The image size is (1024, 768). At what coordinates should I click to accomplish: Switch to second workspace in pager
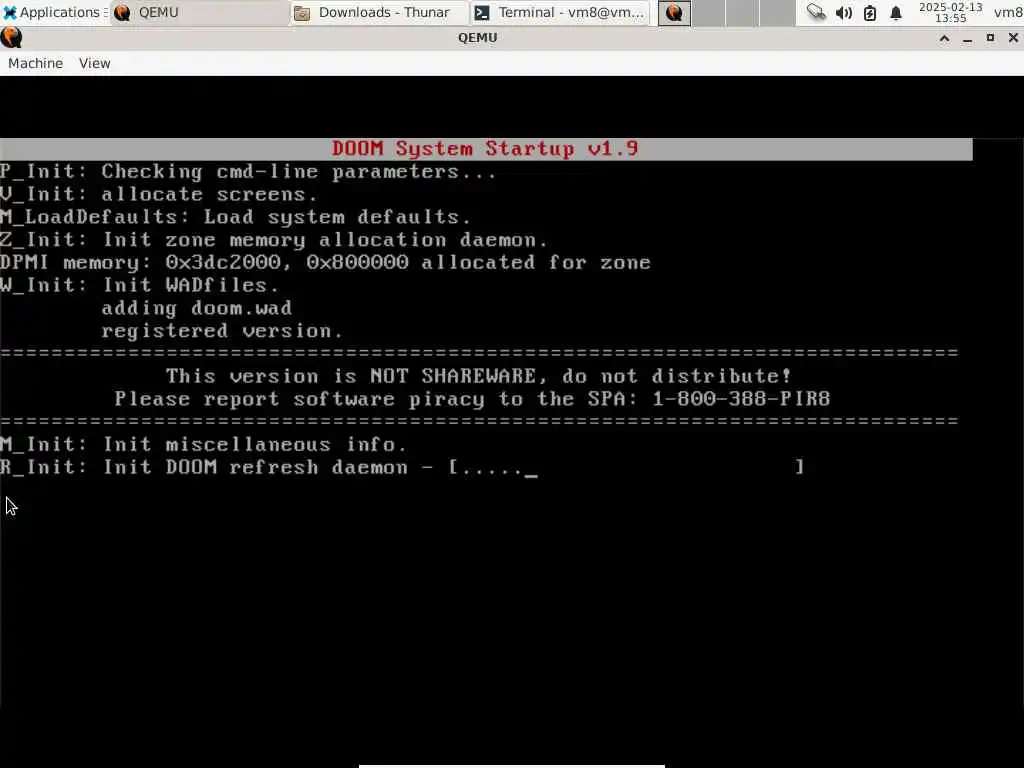tap(709, 12)
